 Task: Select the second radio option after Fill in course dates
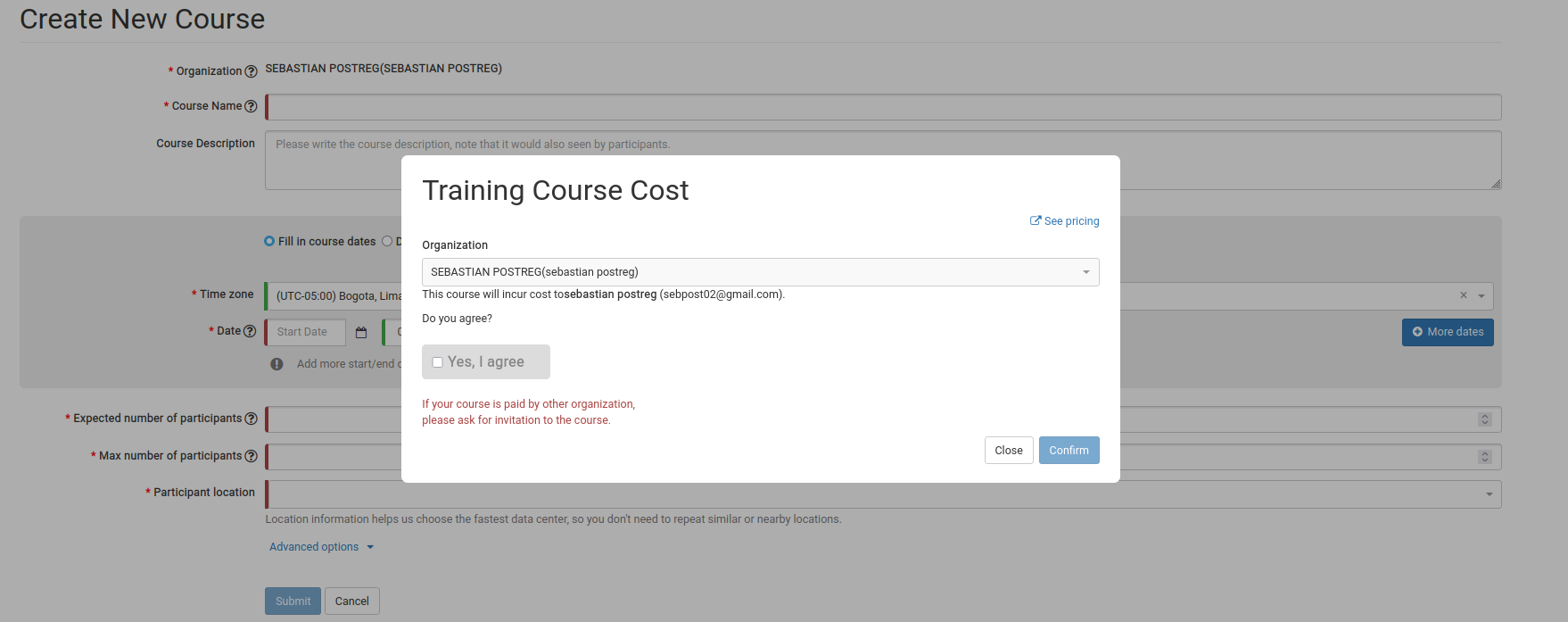(x=387, y=241)
